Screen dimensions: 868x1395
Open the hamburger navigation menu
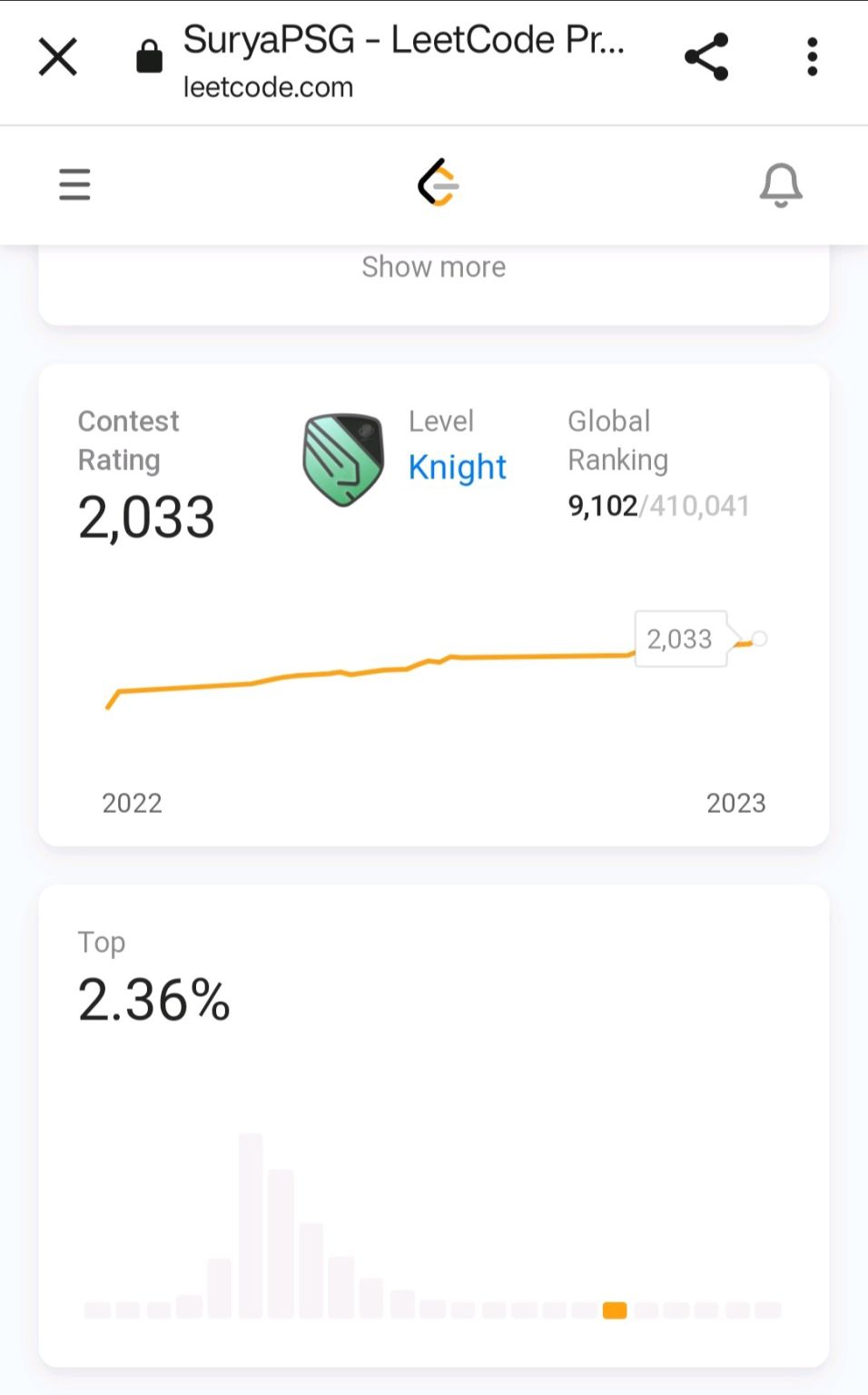pyautogui.click(x=74, y=184)
